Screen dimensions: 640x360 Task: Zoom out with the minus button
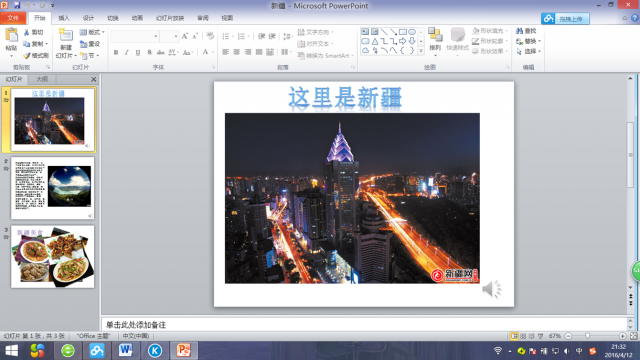coord(568,336)
